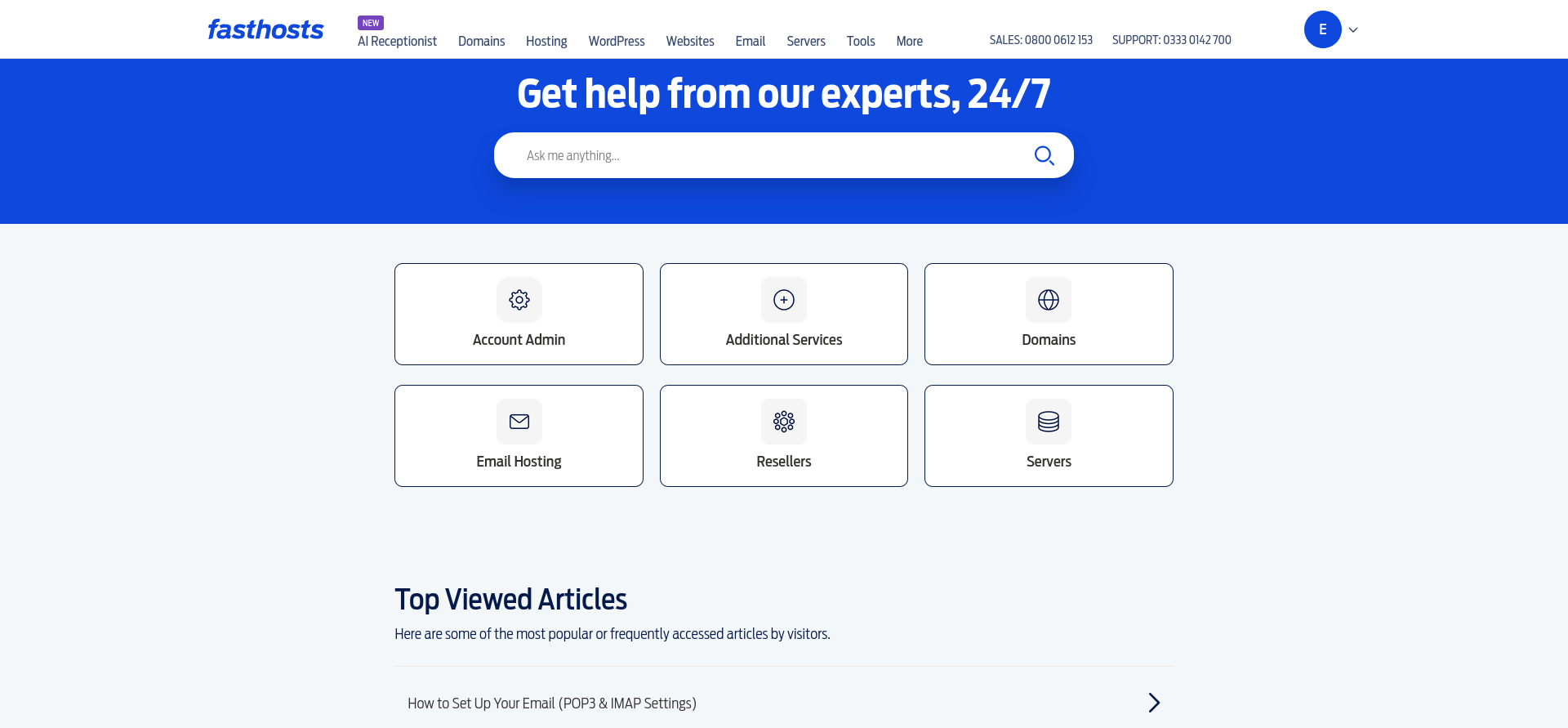Open the POP3 & IMAP article arrow
This screenshot has height=728, width=1568.
pyautogui.click(x=1154, y=703)
